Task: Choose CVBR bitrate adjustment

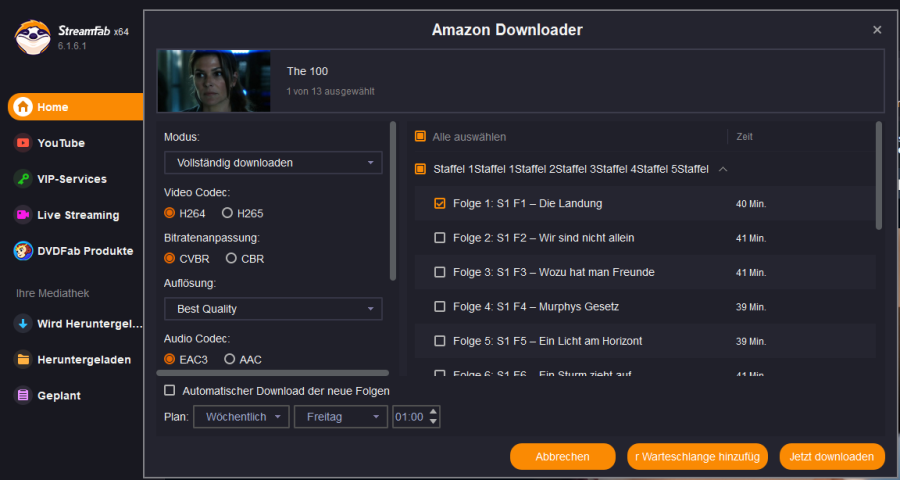Action: point(169,258)
